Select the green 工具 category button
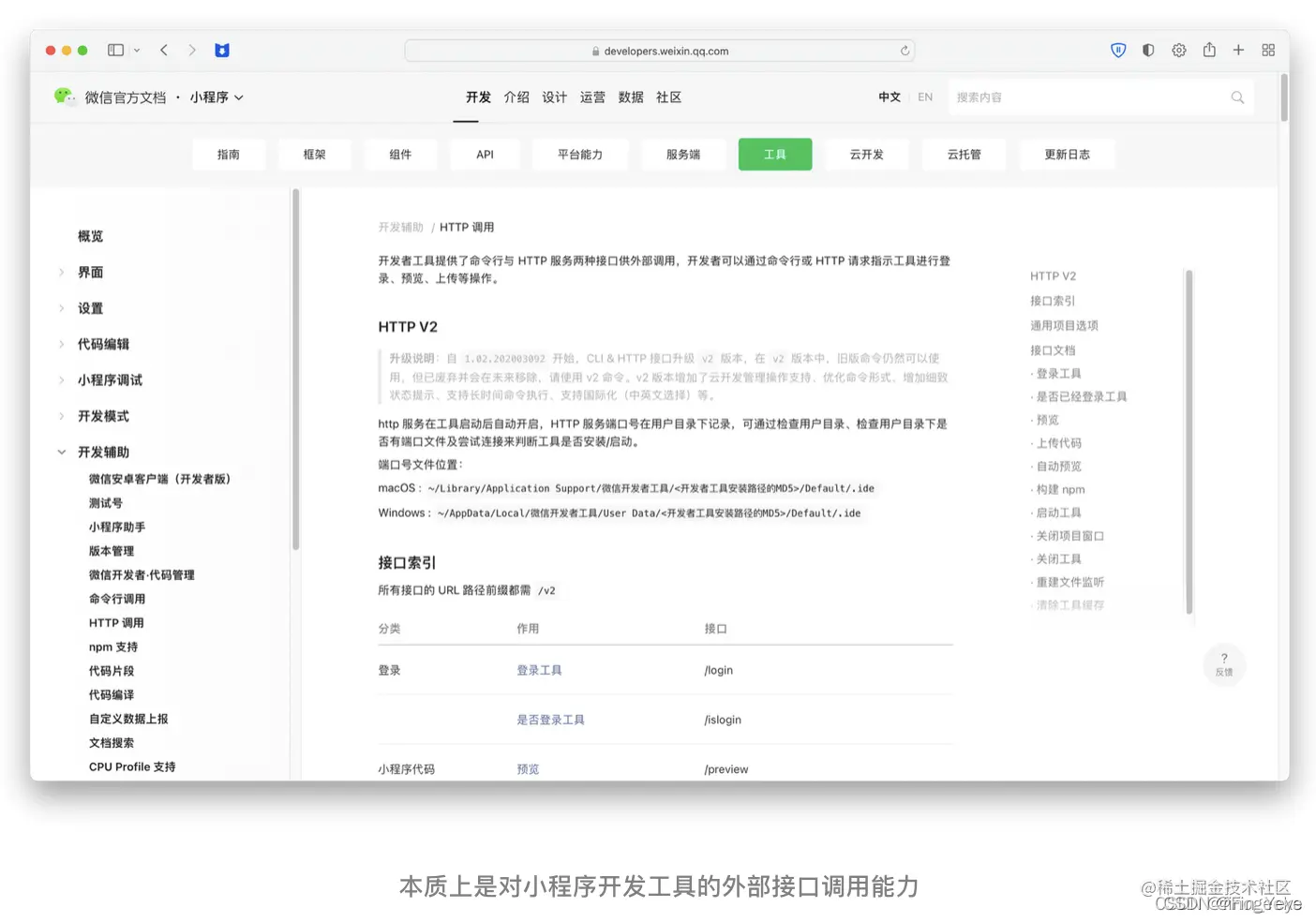 775,155
